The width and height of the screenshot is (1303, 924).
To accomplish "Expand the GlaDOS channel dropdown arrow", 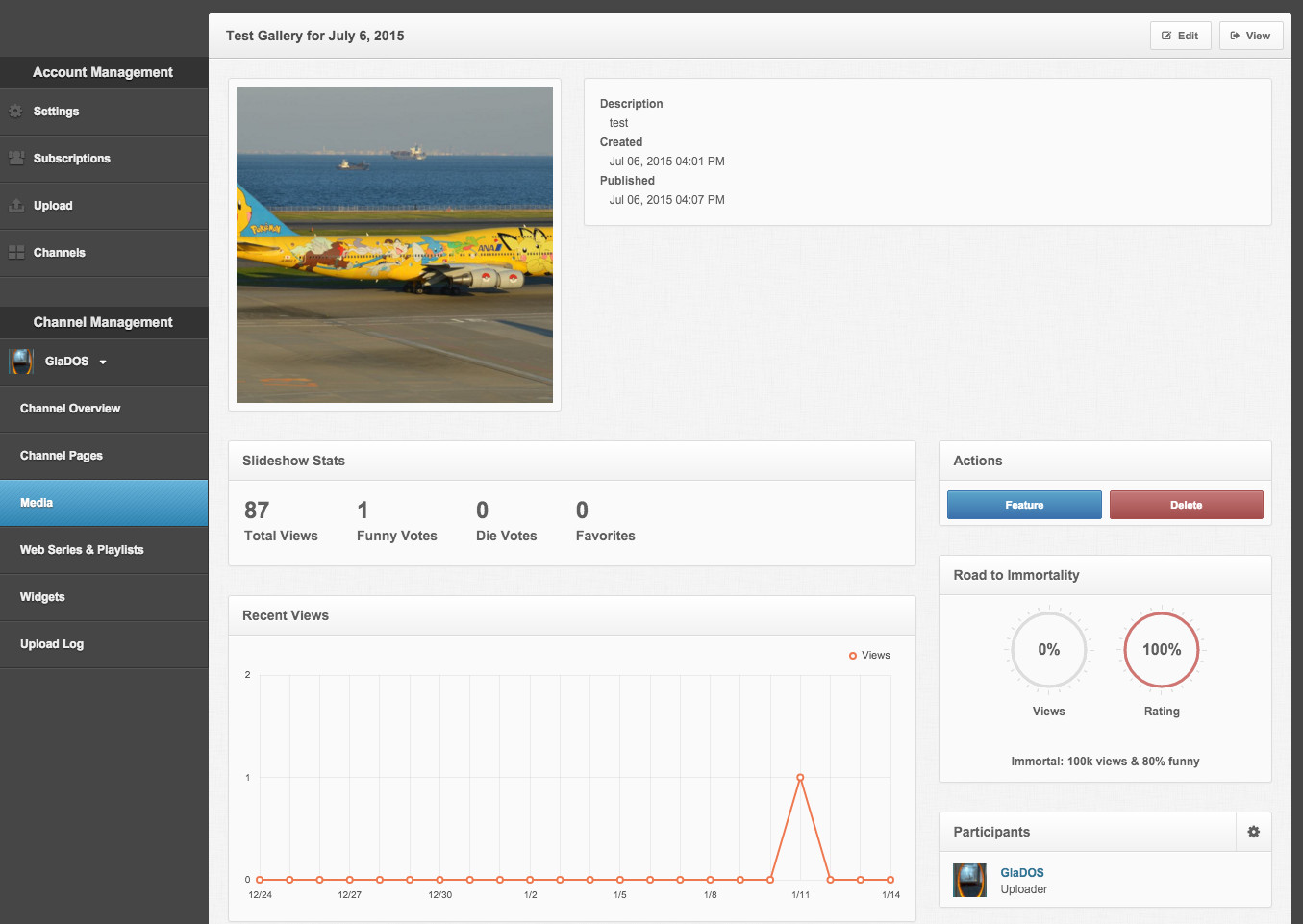I will (x=103, y=362).
